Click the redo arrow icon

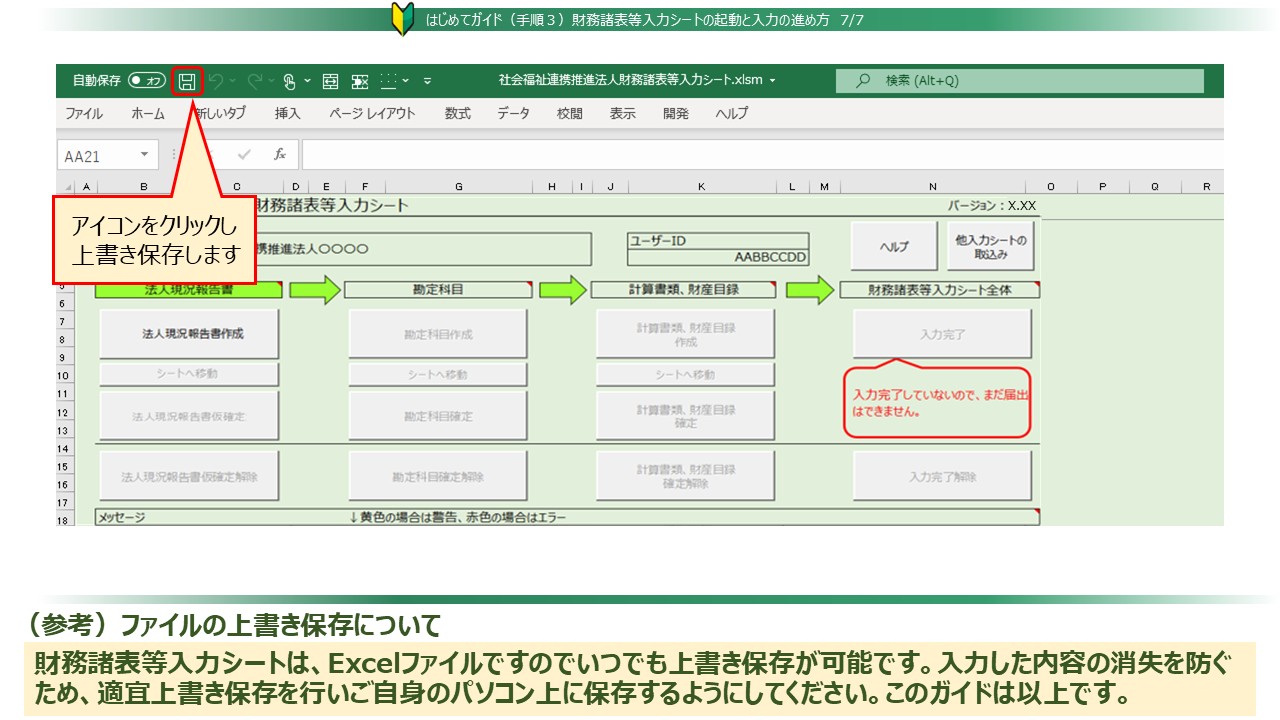[x=255, y=81]
